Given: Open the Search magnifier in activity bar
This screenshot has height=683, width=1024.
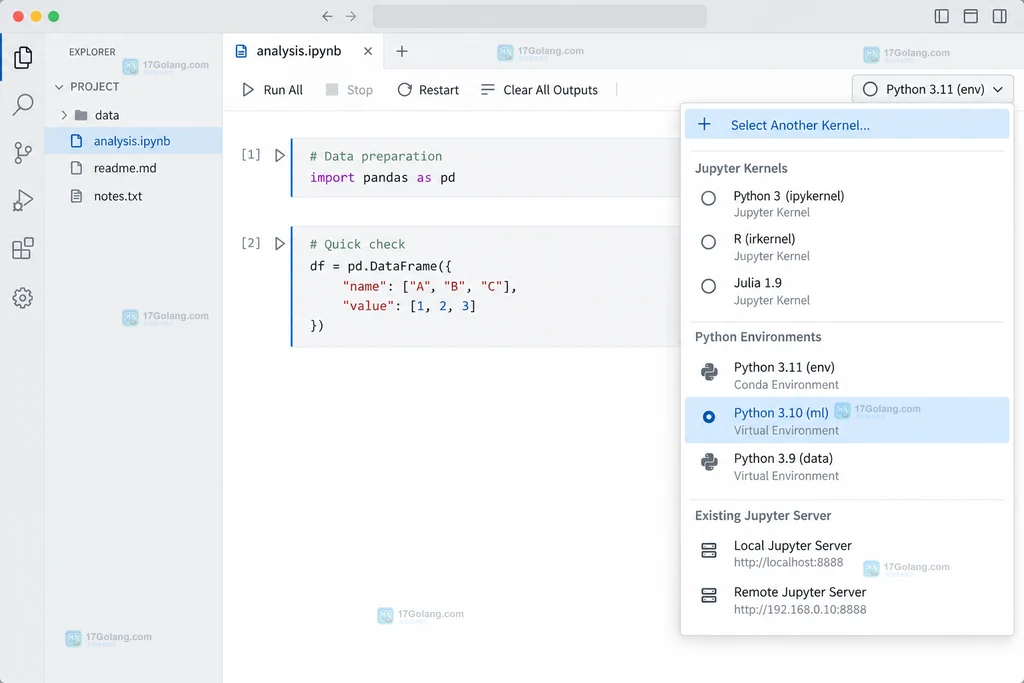Looking at the screenshot, I should pyautogui.click(x=23, y=104).
